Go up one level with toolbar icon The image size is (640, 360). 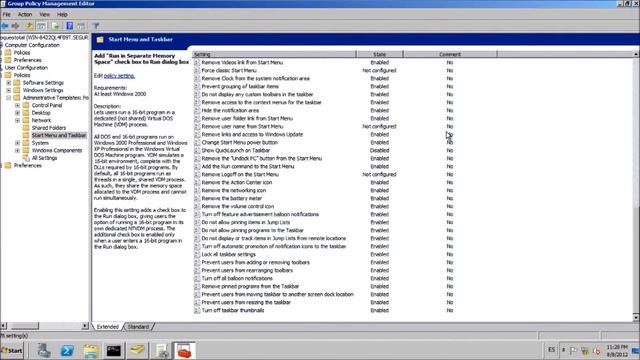click(29, 26)
